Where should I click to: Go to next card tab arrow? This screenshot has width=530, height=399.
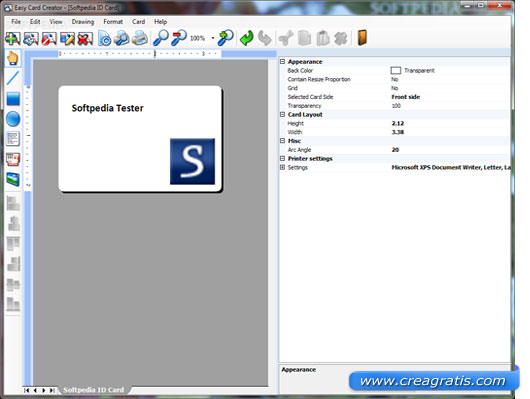click(x=44, y=390)
